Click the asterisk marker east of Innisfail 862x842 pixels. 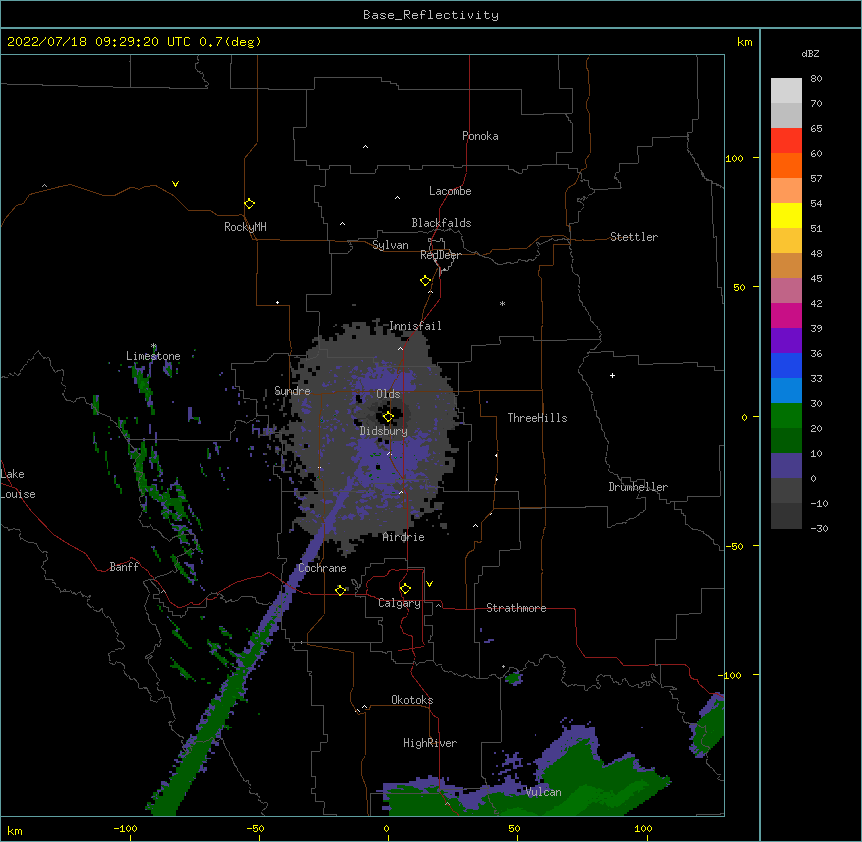tap(502, 303)
